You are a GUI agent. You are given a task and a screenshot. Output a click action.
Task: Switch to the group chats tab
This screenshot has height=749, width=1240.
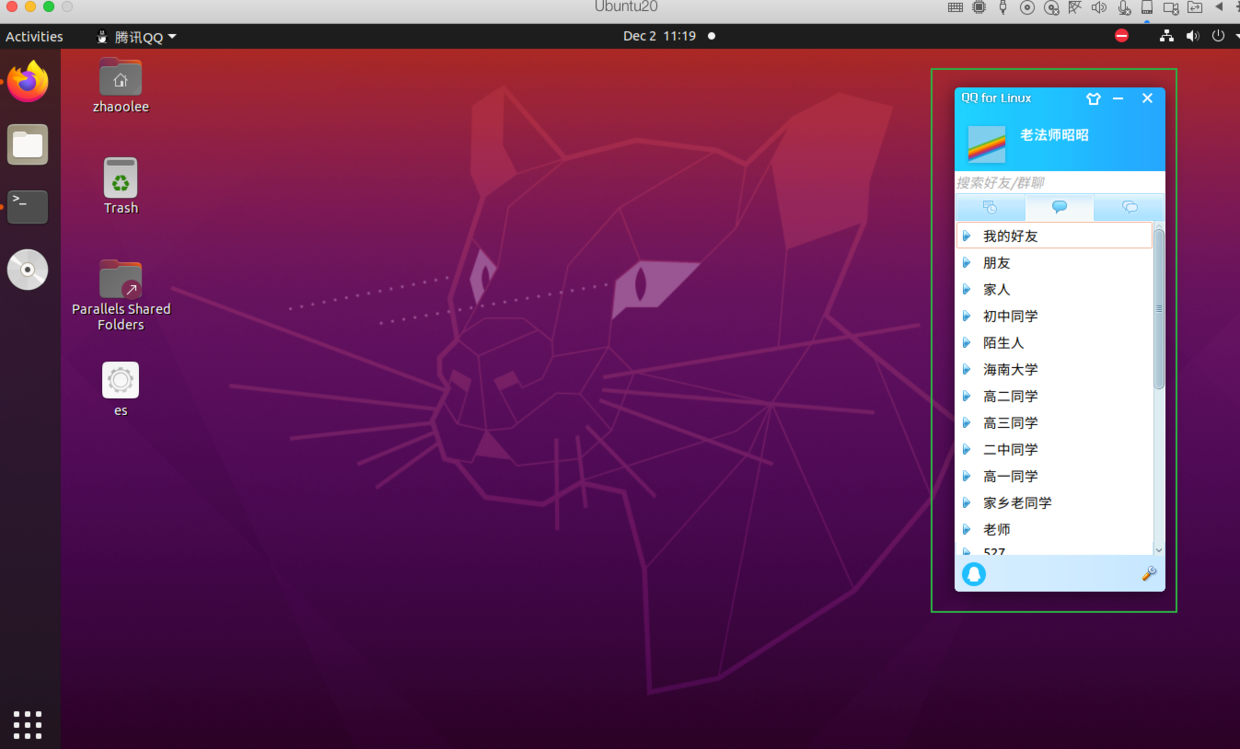[x=1129, y=208]
